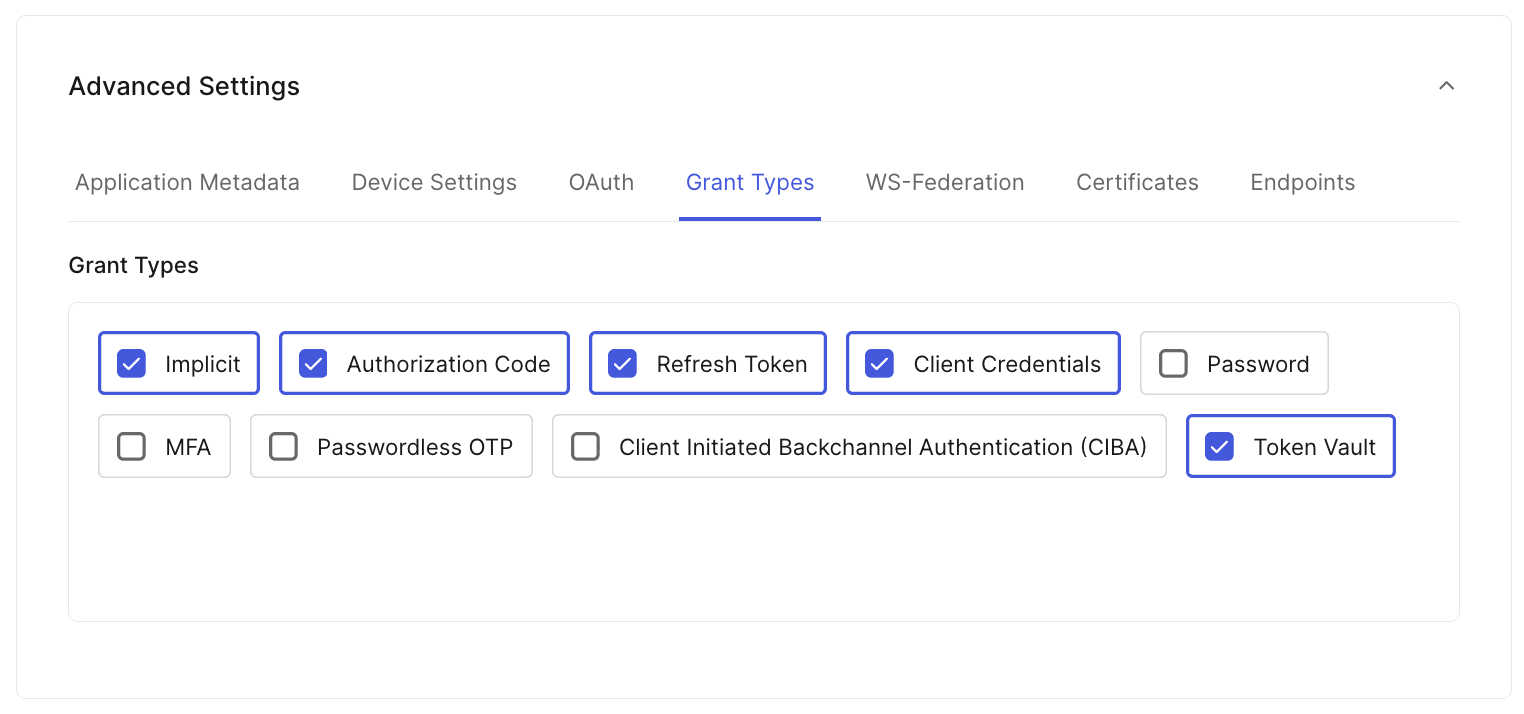
Task: Enable Passwordless OTP grant
Action: (x=283, y=446)
